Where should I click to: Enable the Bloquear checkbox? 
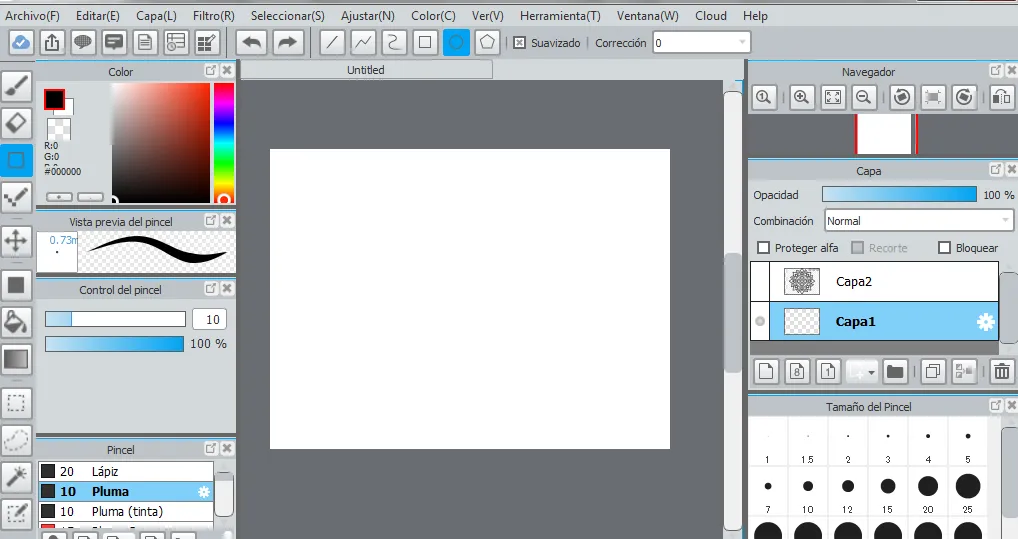[945, 247]
